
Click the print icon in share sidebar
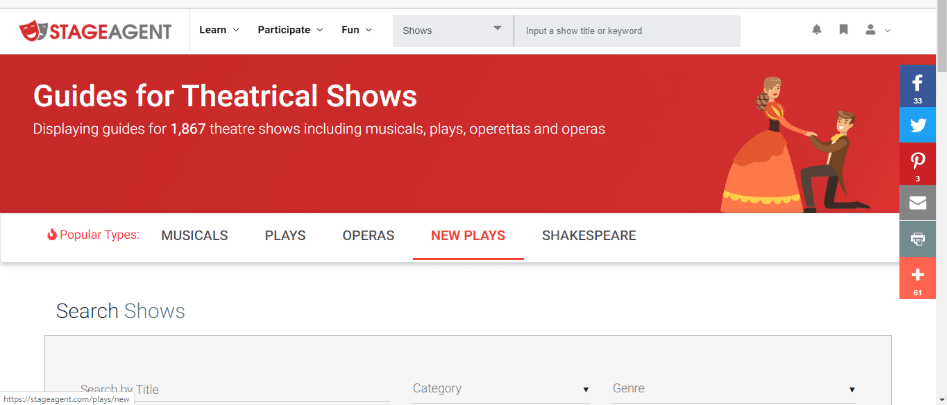(917, 239)
